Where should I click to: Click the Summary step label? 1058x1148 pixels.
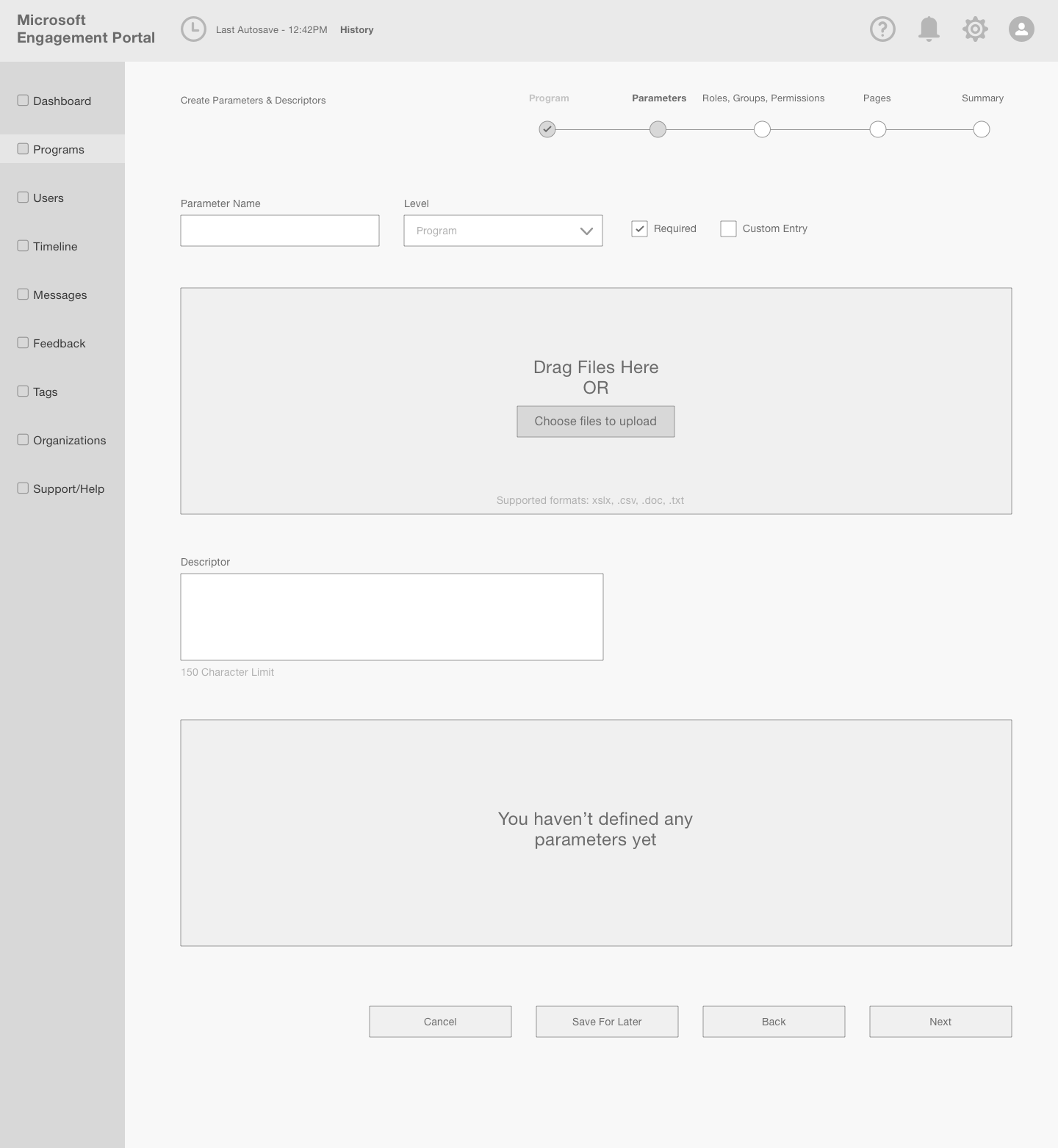pyautogui.click(x=982, y=98)
